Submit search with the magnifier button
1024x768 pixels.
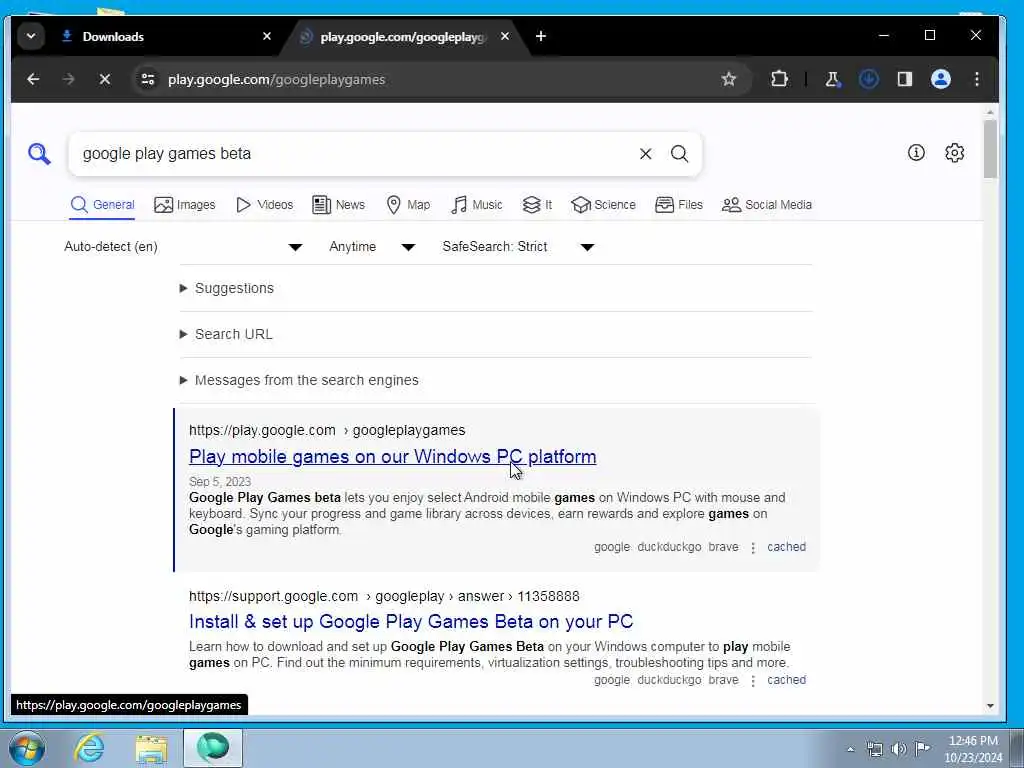click(x=679, y=154)
